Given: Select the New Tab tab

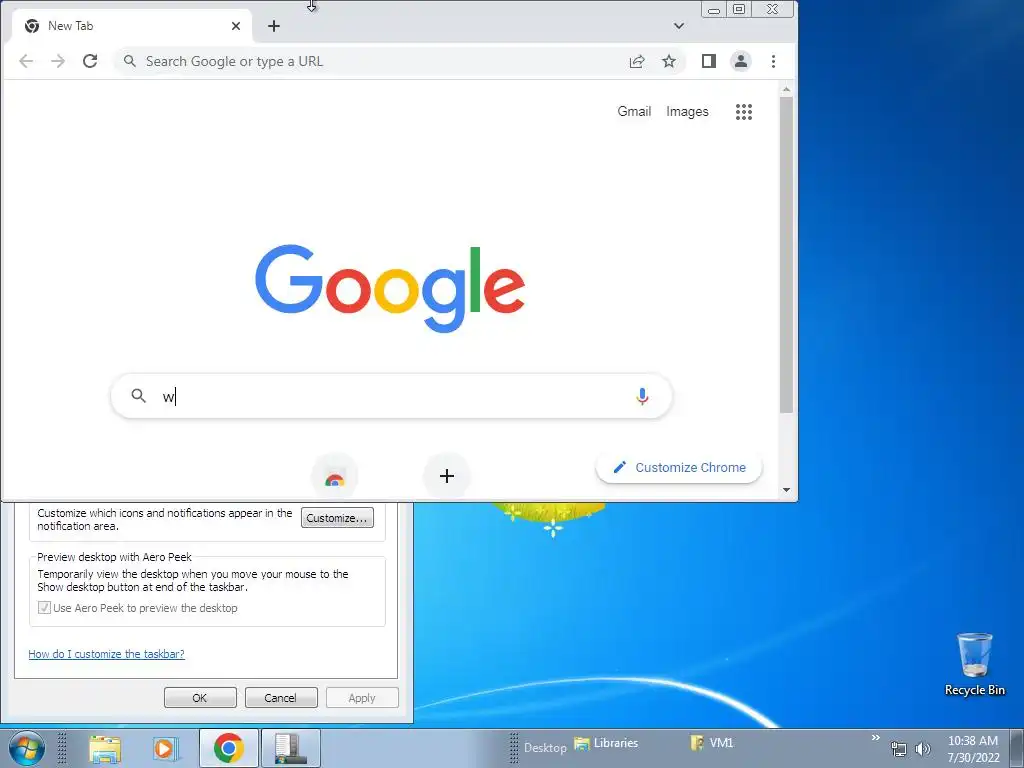Looking at the screenshot, I should click(x=131, y=26).
